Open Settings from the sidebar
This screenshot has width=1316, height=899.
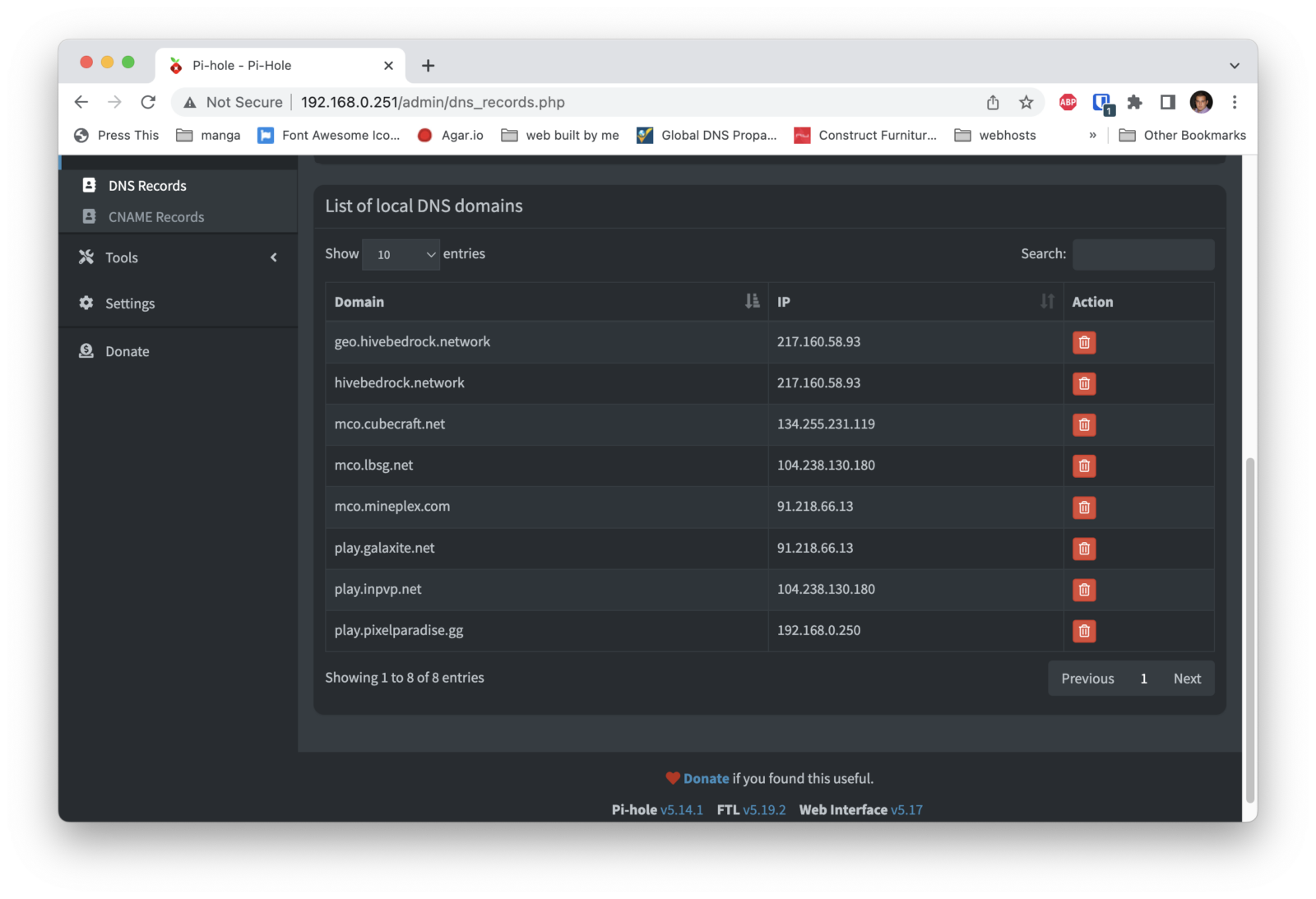130,304
